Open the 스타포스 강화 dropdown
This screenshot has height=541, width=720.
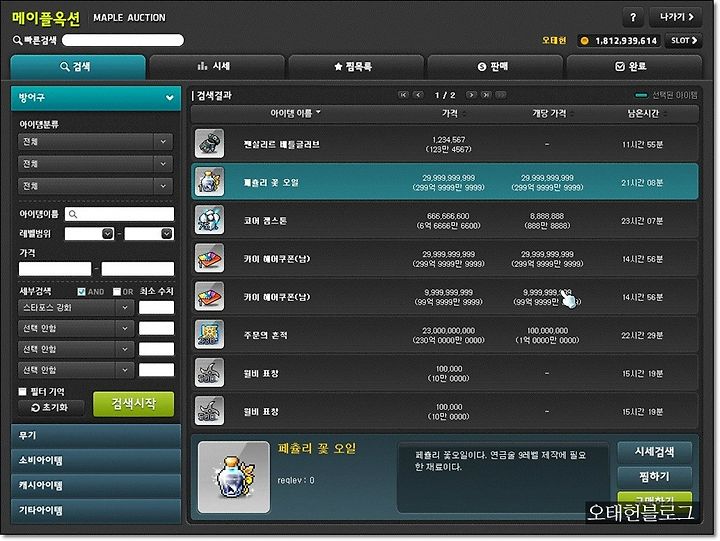[76, 307]
